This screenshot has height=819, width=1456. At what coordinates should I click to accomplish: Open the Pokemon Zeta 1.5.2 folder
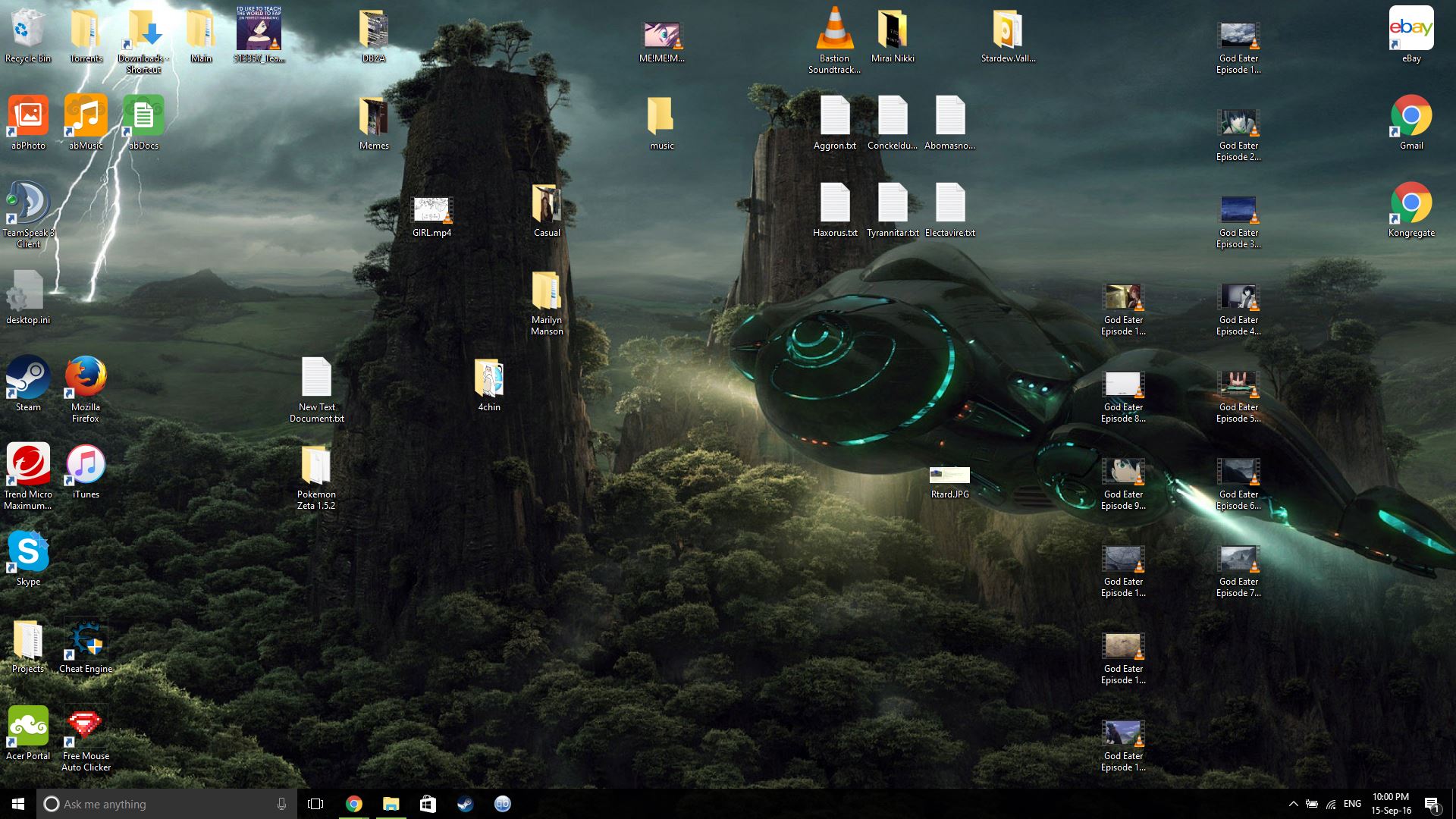316,477
